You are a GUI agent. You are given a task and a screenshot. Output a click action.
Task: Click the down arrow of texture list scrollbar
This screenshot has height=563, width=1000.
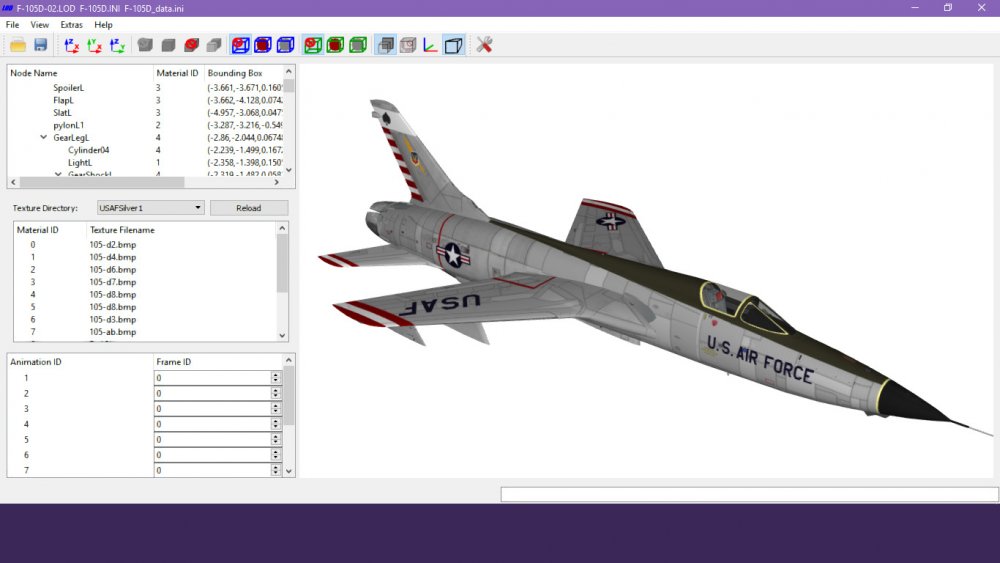pyautogui.click(x=283, y=335)
